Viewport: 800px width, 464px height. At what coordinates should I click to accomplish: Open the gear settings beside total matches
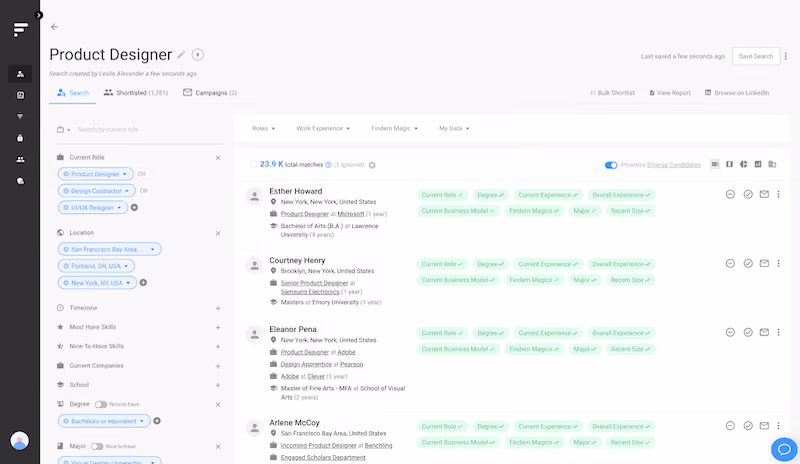372,165
